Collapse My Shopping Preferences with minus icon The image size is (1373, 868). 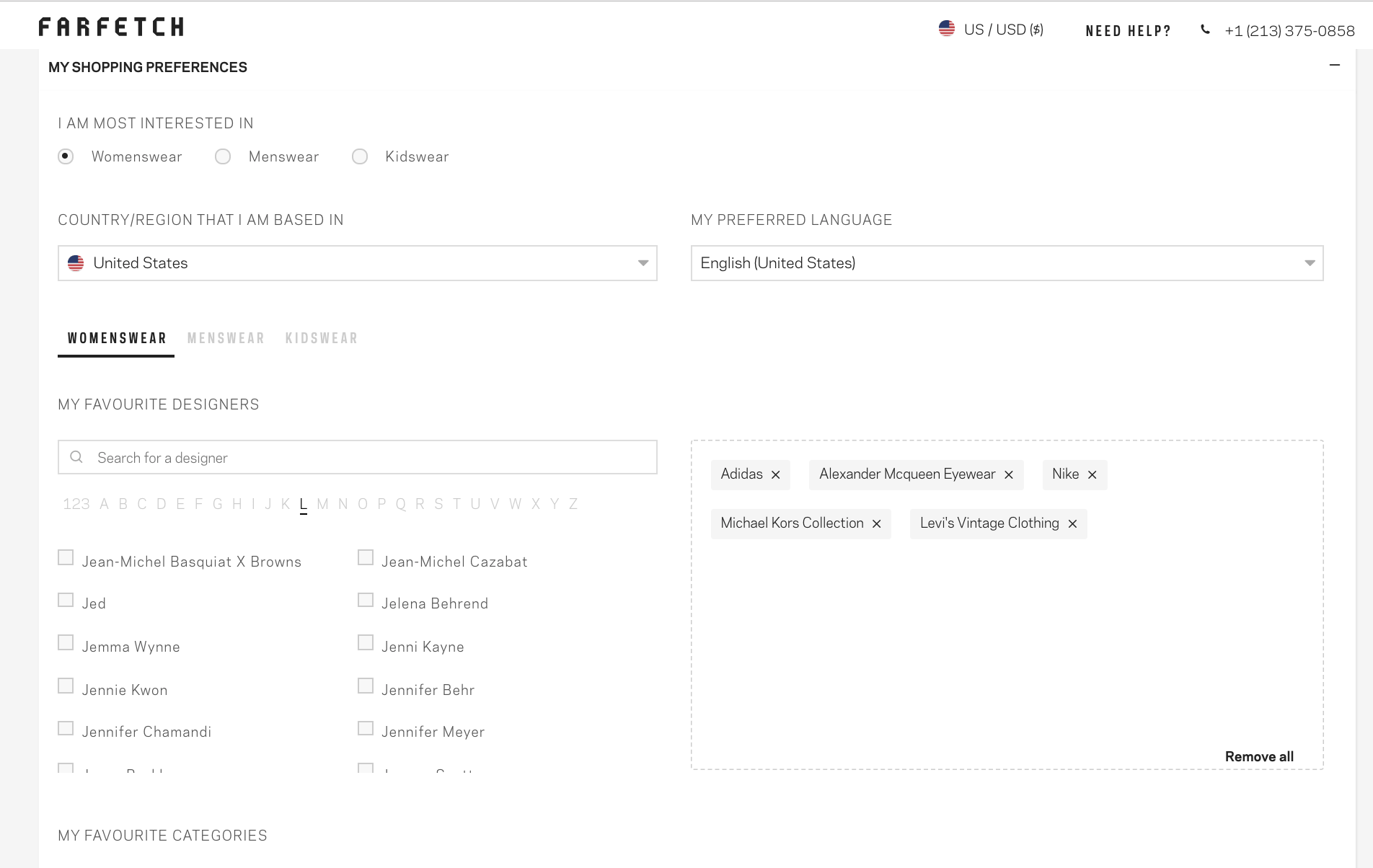point(1335,65)
